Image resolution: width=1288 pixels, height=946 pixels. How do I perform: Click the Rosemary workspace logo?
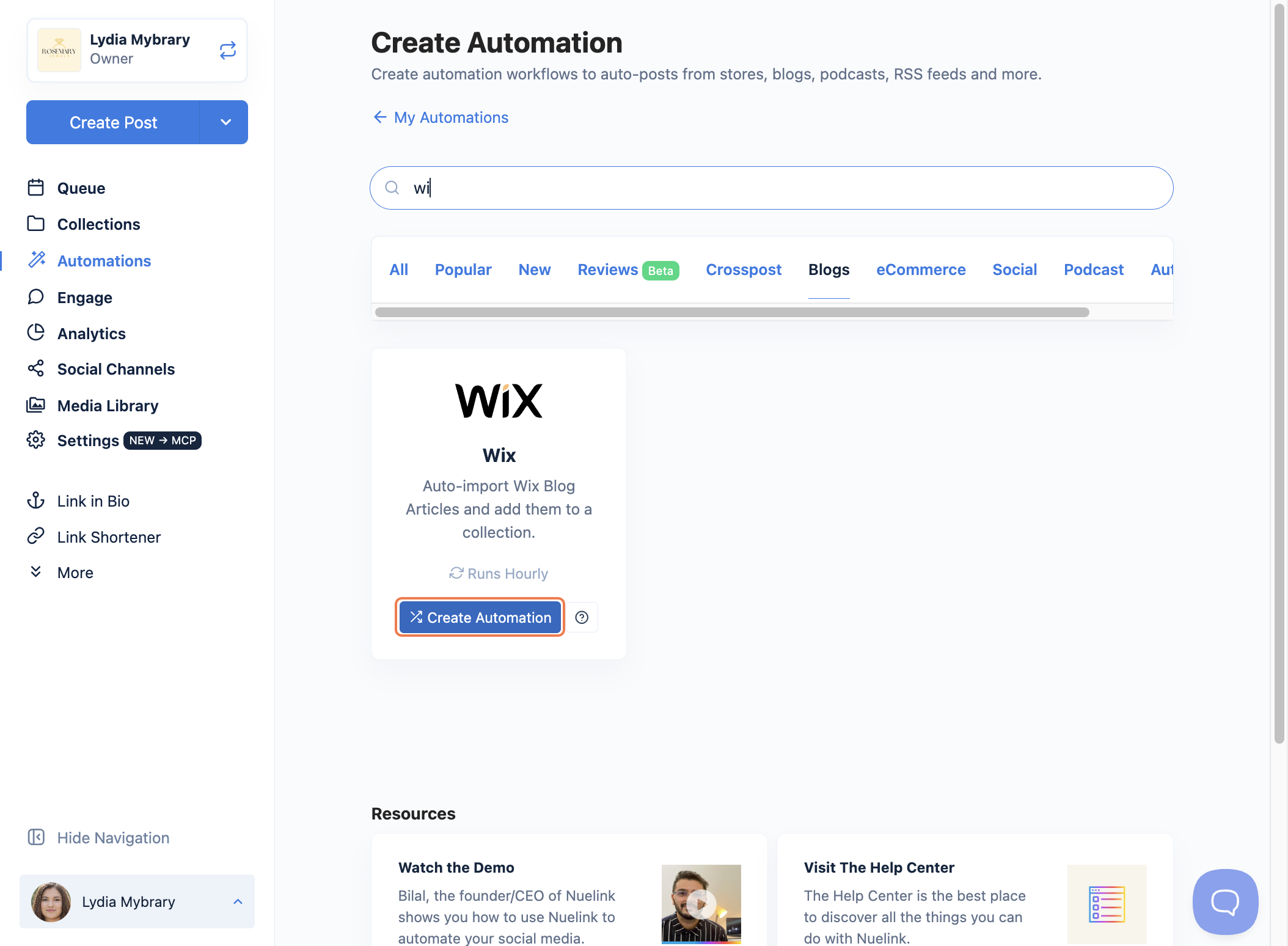tap(59, 50)
